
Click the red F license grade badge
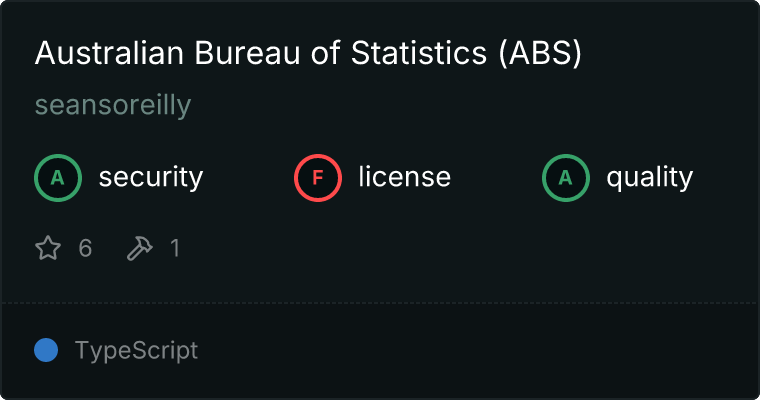(318, 178)
